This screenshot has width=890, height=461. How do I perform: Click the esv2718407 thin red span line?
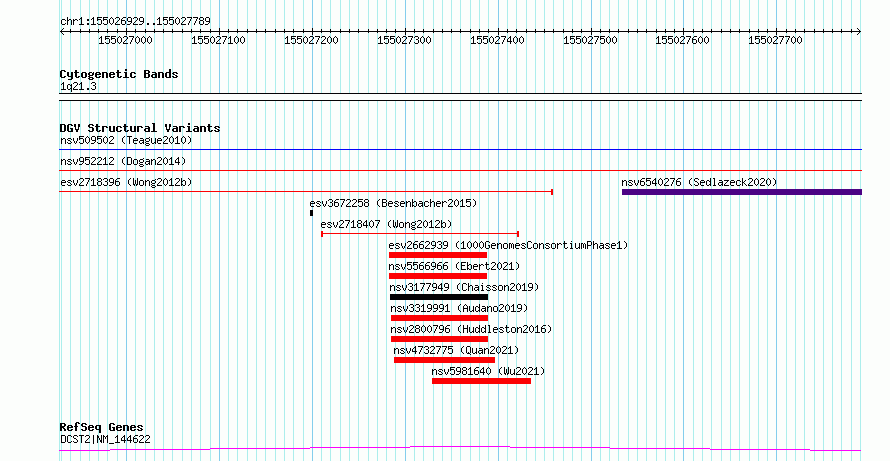pos(420,234)
